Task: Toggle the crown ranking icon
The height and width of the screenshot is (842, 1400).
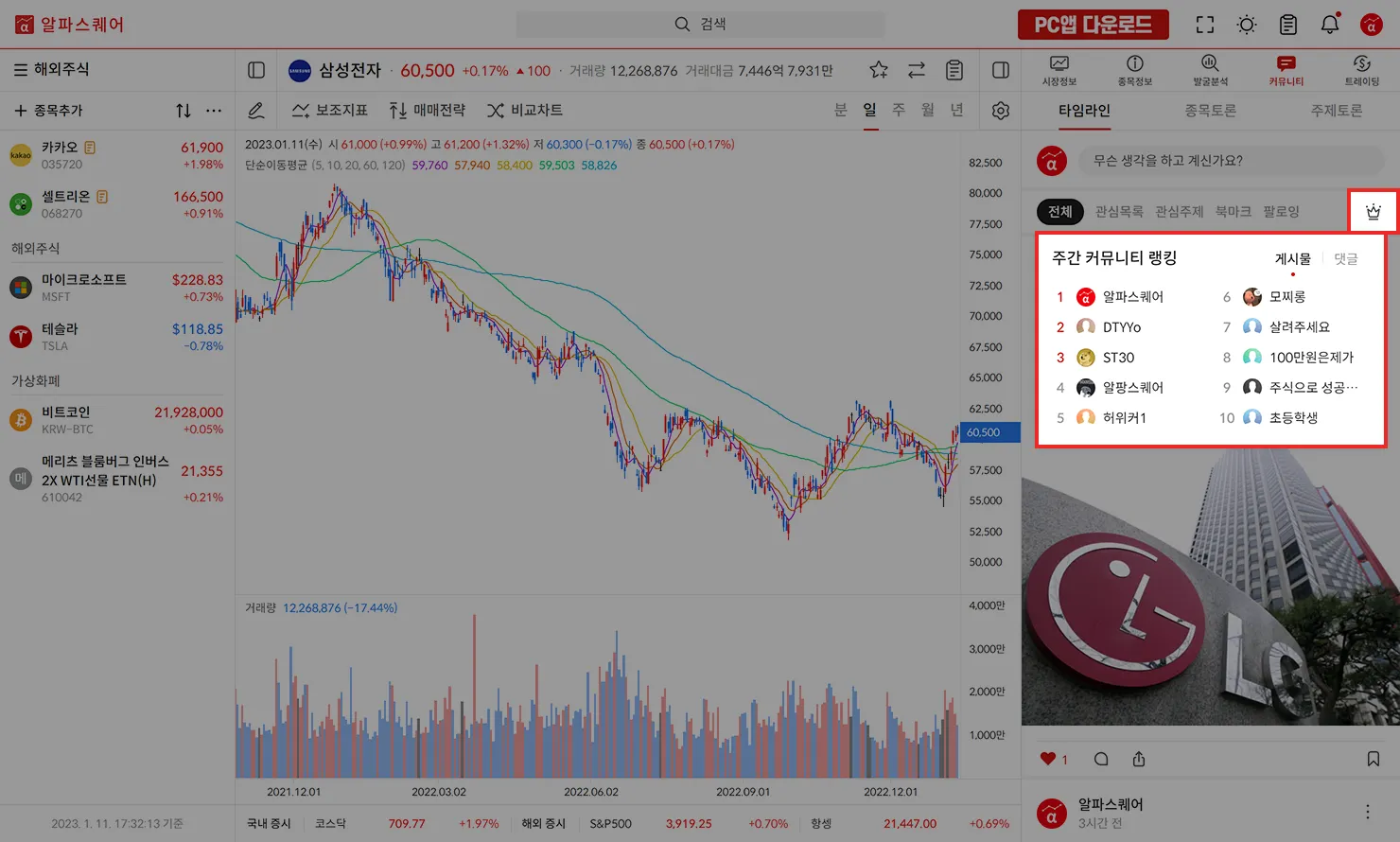Action: (1374, 212)
